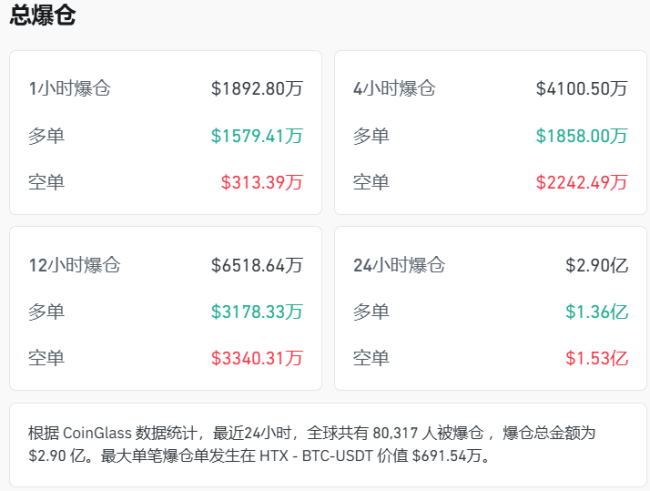Screen dimensions: 650x491
Task: Select the 1小时爆仓 label
Action: (69, 88)
